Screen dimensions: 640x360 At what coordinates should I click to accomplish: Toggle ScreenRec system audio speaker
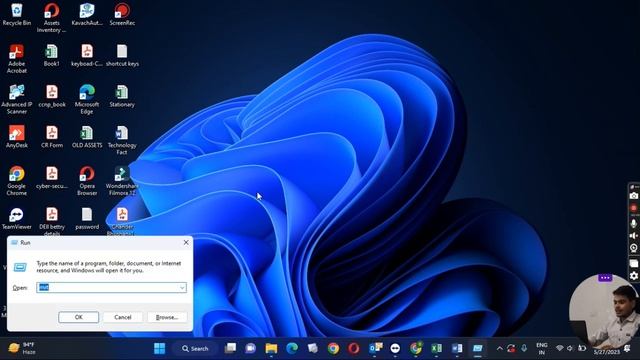[633, 236]
